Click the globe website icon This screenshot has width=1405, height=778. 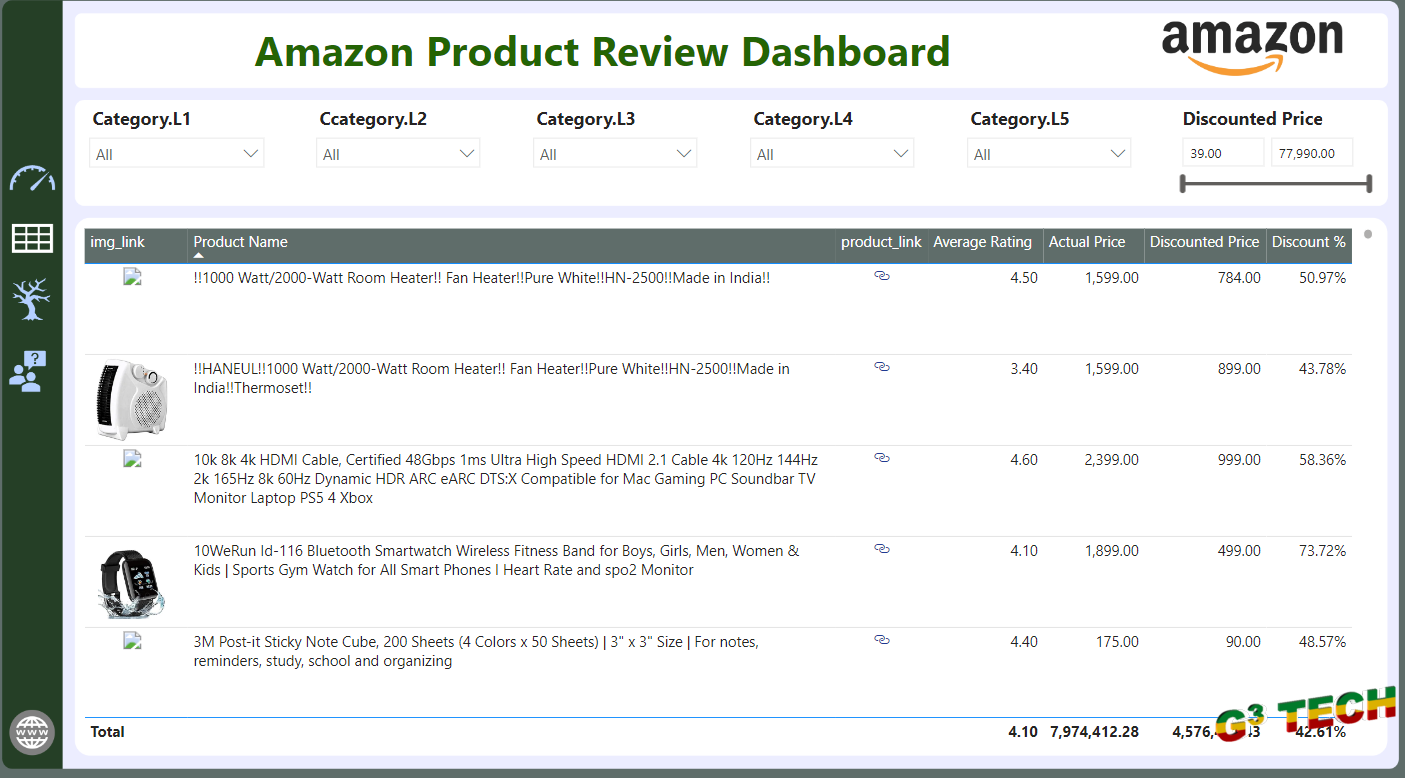tap(32, 732)
